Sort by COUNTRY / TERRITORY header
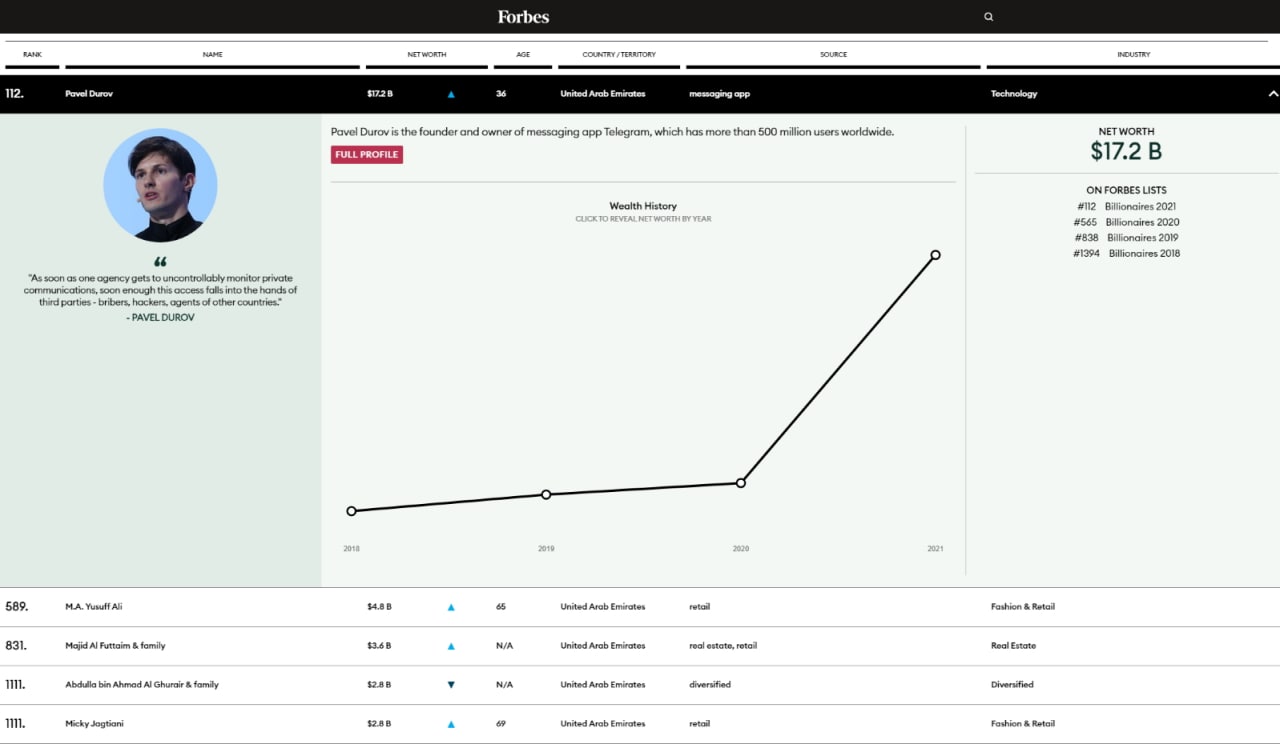Image resolution: width=1280 pixels, height=744 pixels. tap(619, 54)
